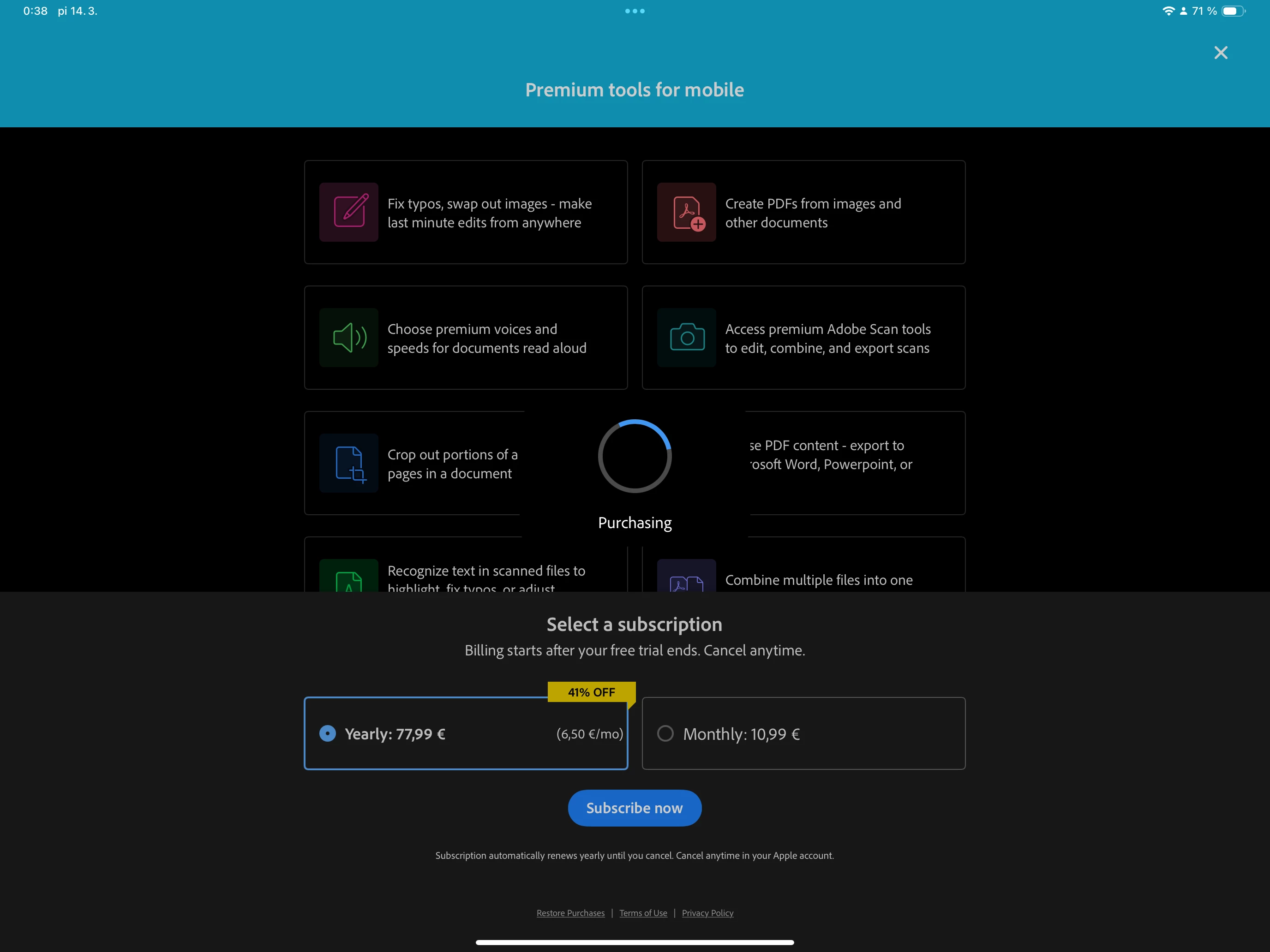Image resolution: width=1270 pixels, height=952 pixels.
Task: Select the Yearly 77,99 € radio button
Action: click(x=327, y=733)
